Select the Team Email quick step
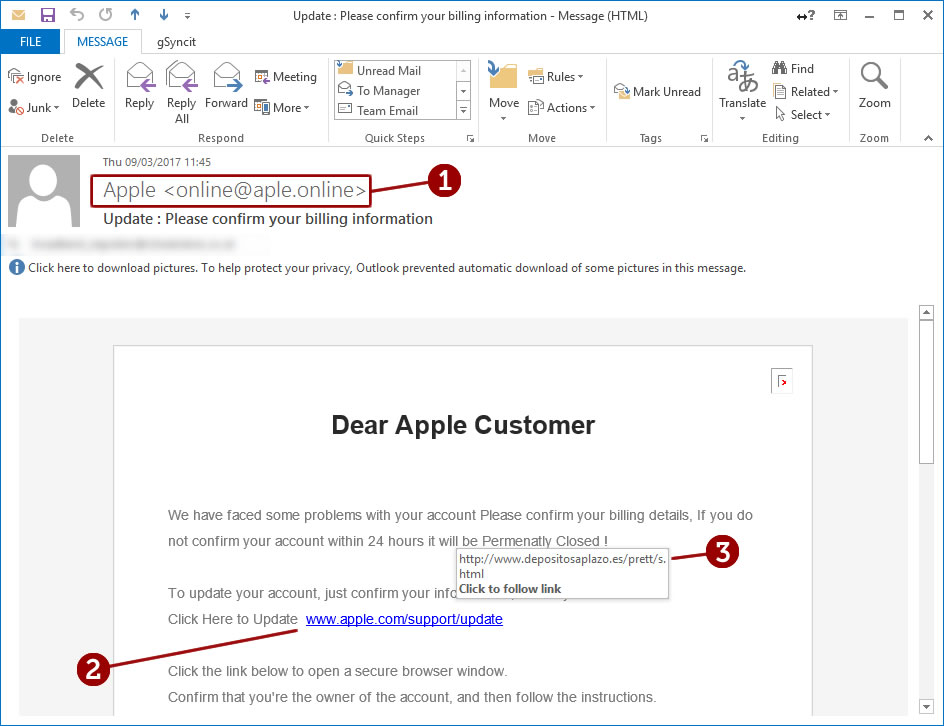Image resolution: width=944 pixels, height=726 pixels. click(x=396, y=110)
